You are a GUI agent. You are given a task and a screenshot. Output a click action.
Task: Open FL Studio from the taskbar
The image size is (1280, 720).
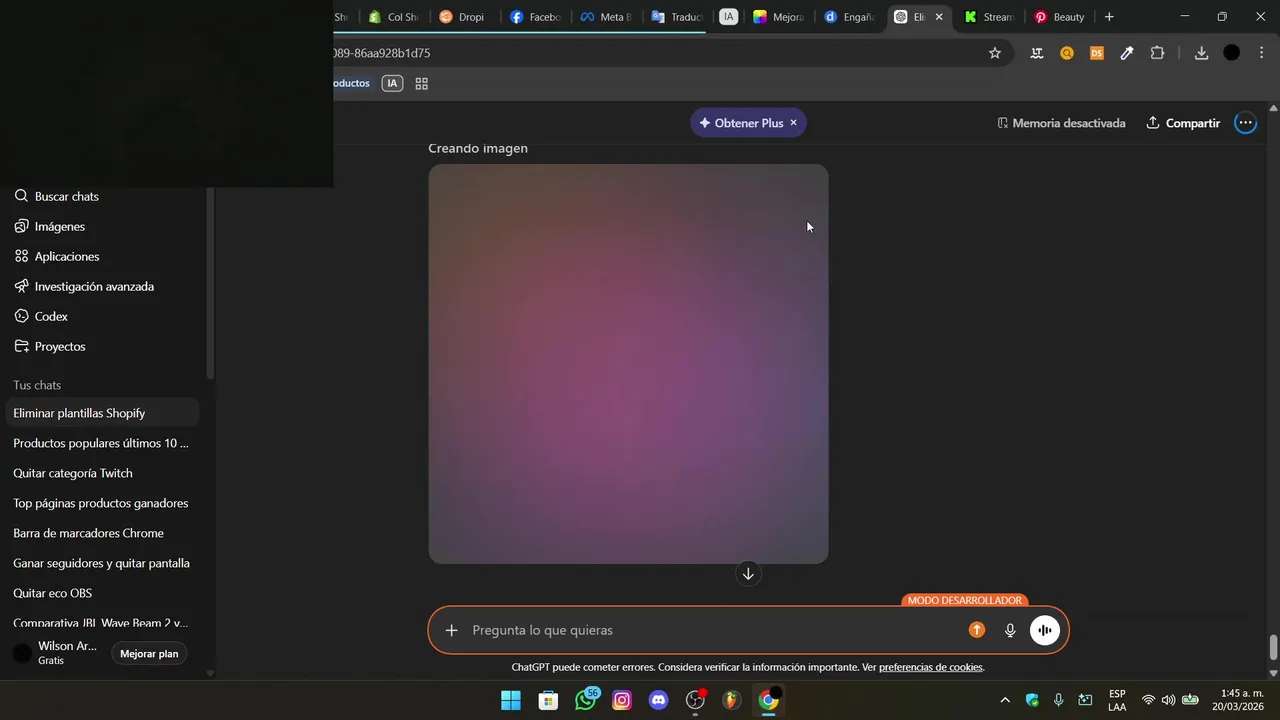pos(731,700)
